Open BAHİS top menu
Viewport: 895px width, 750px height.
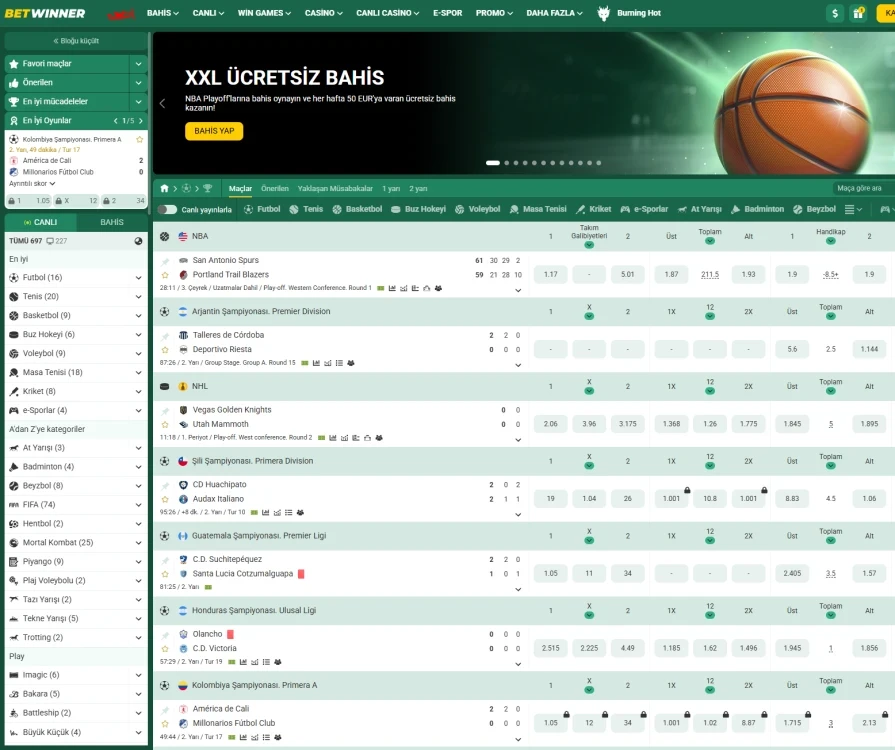point(163,13)
